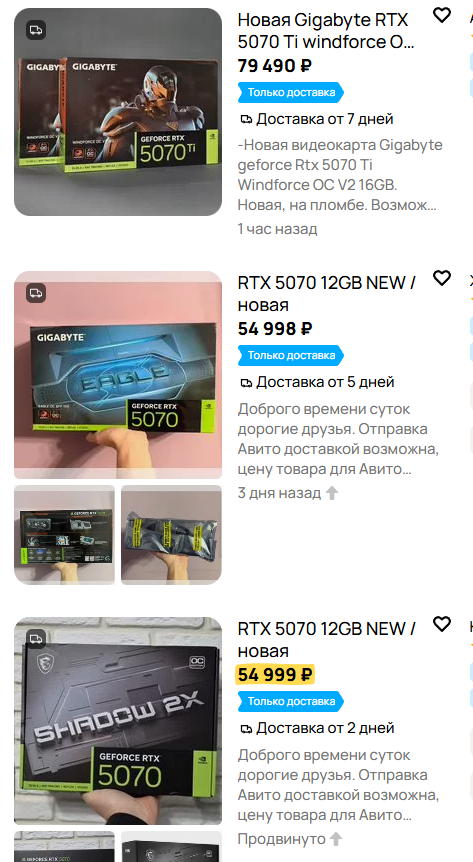The height and width of the screenshot is (862, 473).
Task: Click delivery truck icon on 5070 Ti photo
Action: click(36, 30)
